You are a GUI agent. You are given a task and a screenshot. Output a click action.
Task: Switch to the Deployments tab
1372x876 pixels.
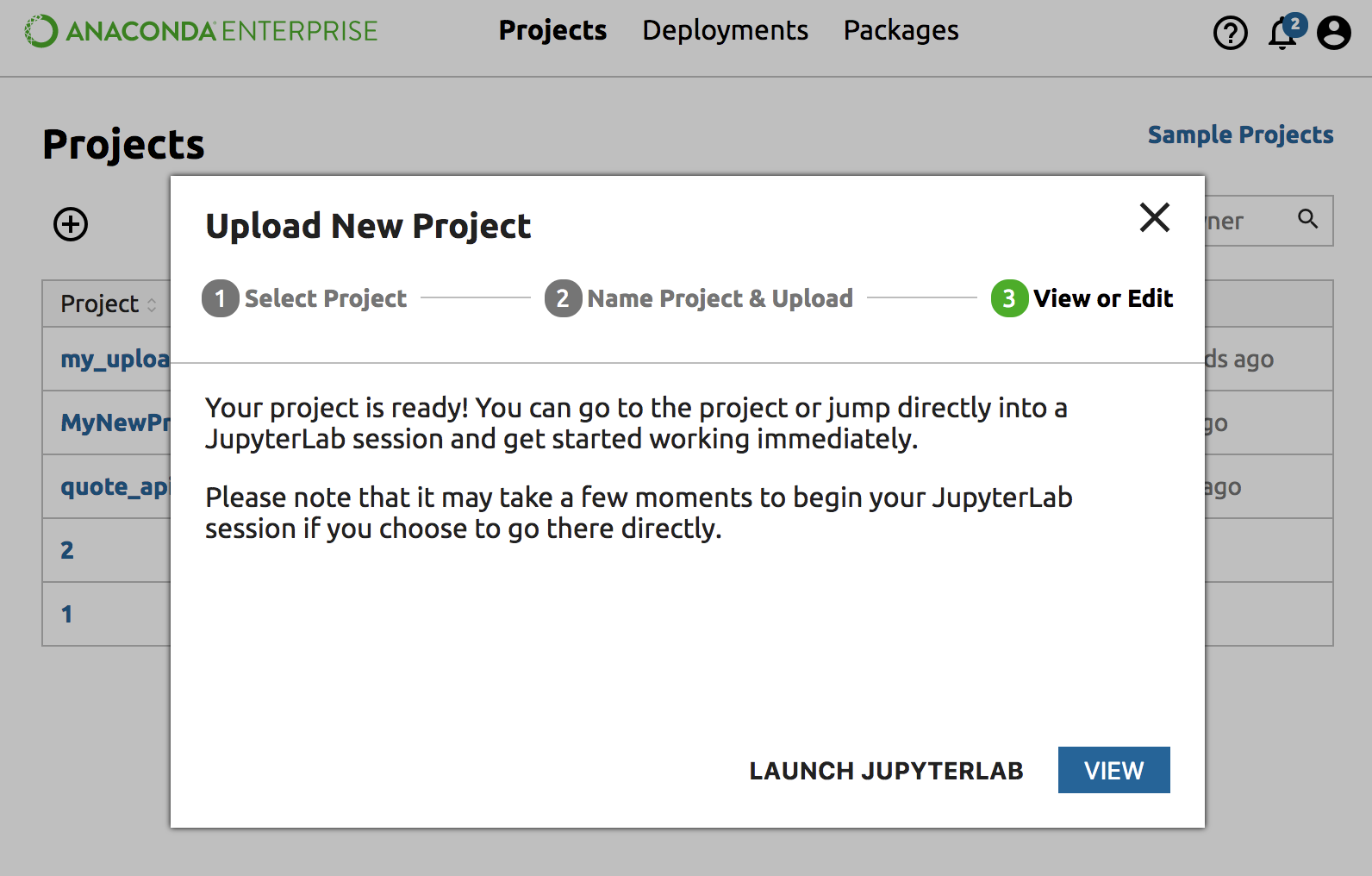click(725, 30)
